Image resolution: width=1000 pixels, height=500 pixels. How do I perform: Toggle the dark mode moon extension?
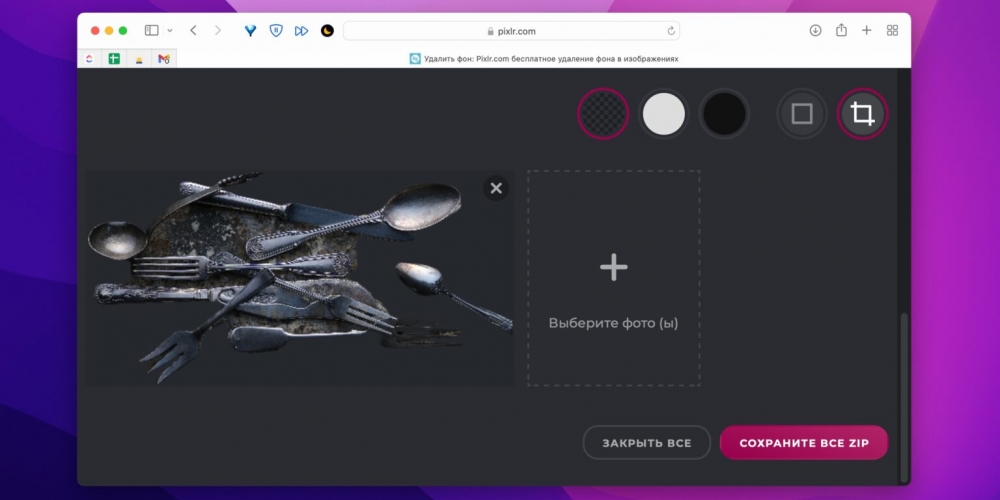tap(327, 31)
